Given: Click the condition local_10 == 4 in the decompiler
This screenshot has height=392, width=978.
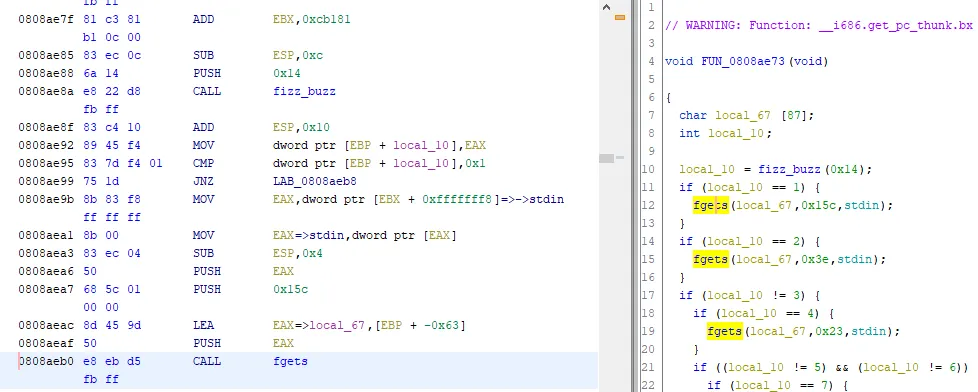Looking at the screenshot, I should [768, 313].
